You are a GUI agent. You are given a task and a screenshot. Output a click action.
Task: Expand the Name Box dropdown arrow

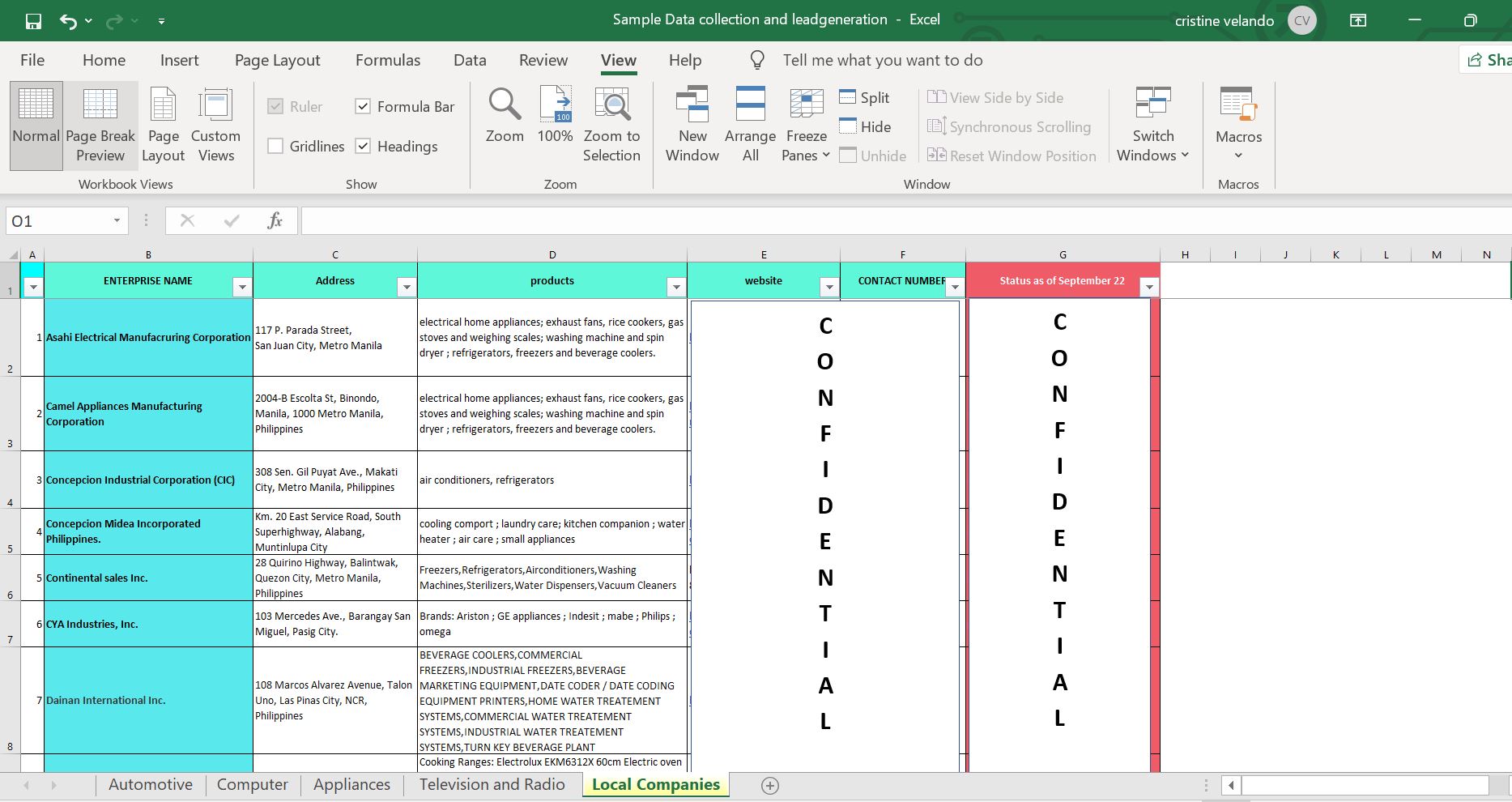tap(117, 221)
